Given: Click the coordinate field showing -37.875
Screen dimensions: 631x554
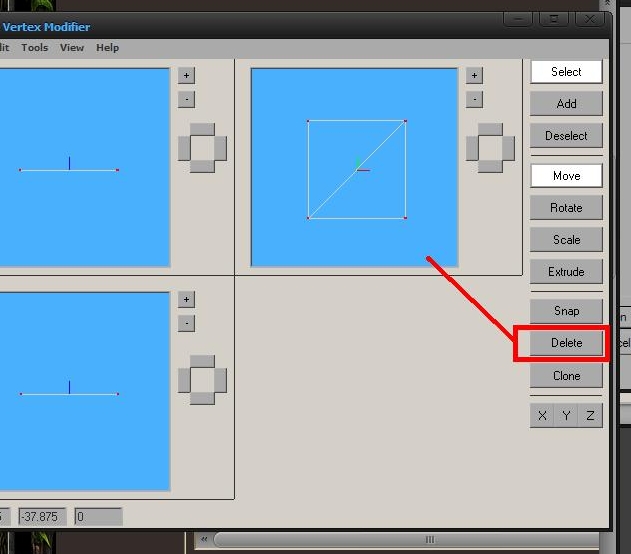Looking at the screenshot, I should coord(42,517).
